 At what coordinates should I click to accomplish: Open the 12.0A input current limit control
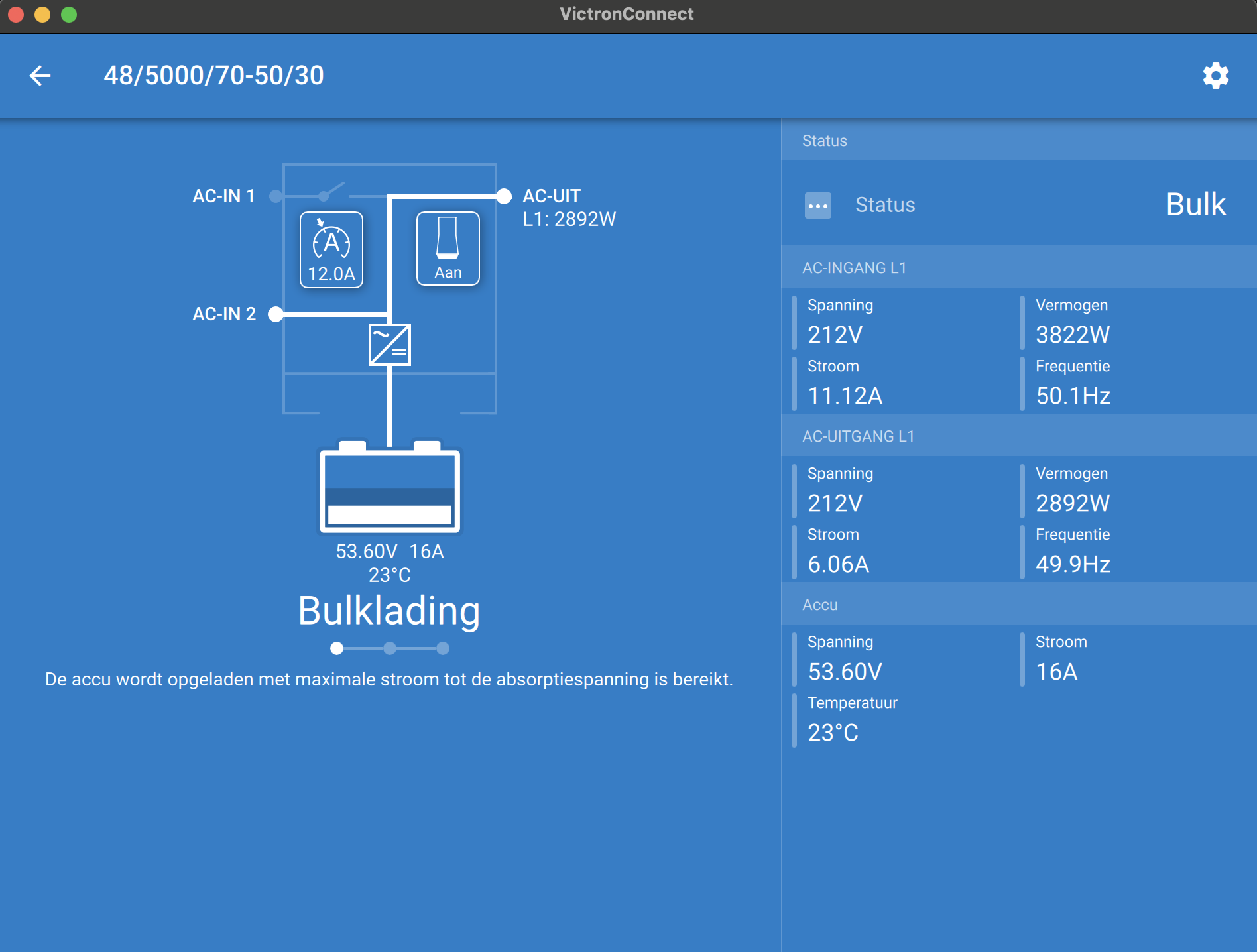click(x=331, y=250)
